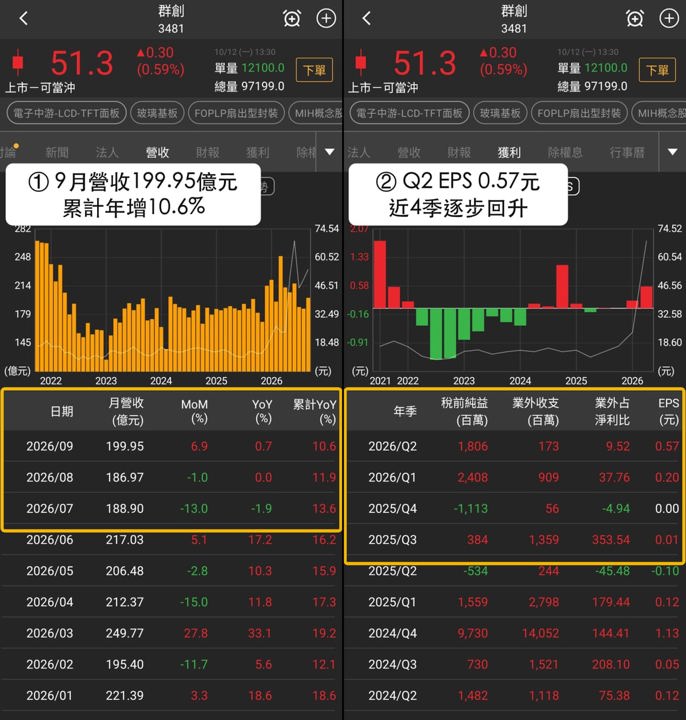Open the 法人 tab in the right panel

click(x=358, y=152)
